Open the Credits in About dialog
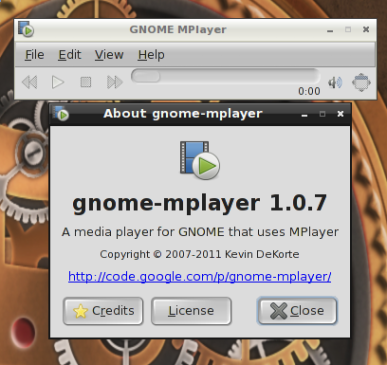Screen dimensions: 387x365 [103, 311]
